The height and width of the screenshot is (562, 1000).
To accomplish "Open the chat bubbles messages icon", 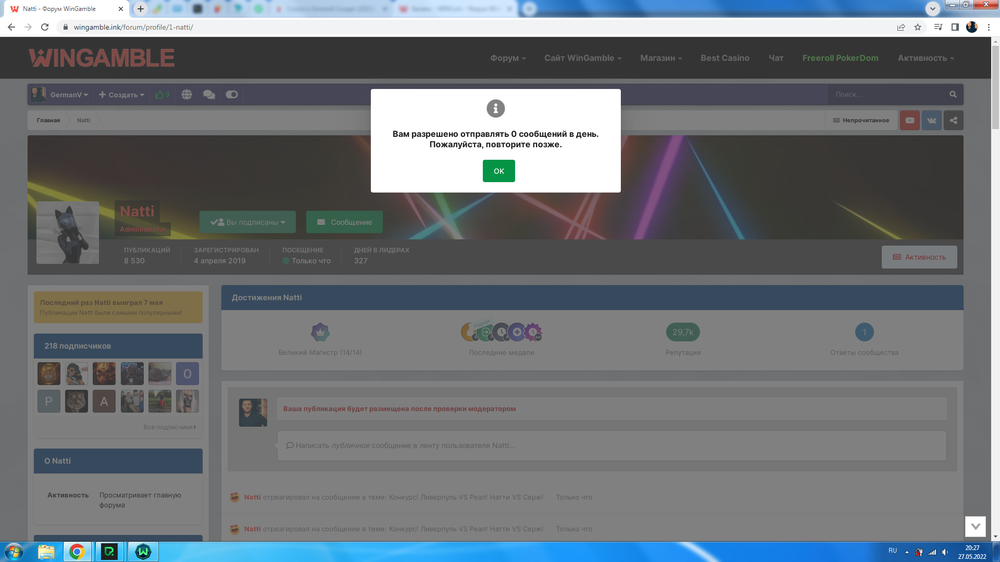I will point(209,95).
